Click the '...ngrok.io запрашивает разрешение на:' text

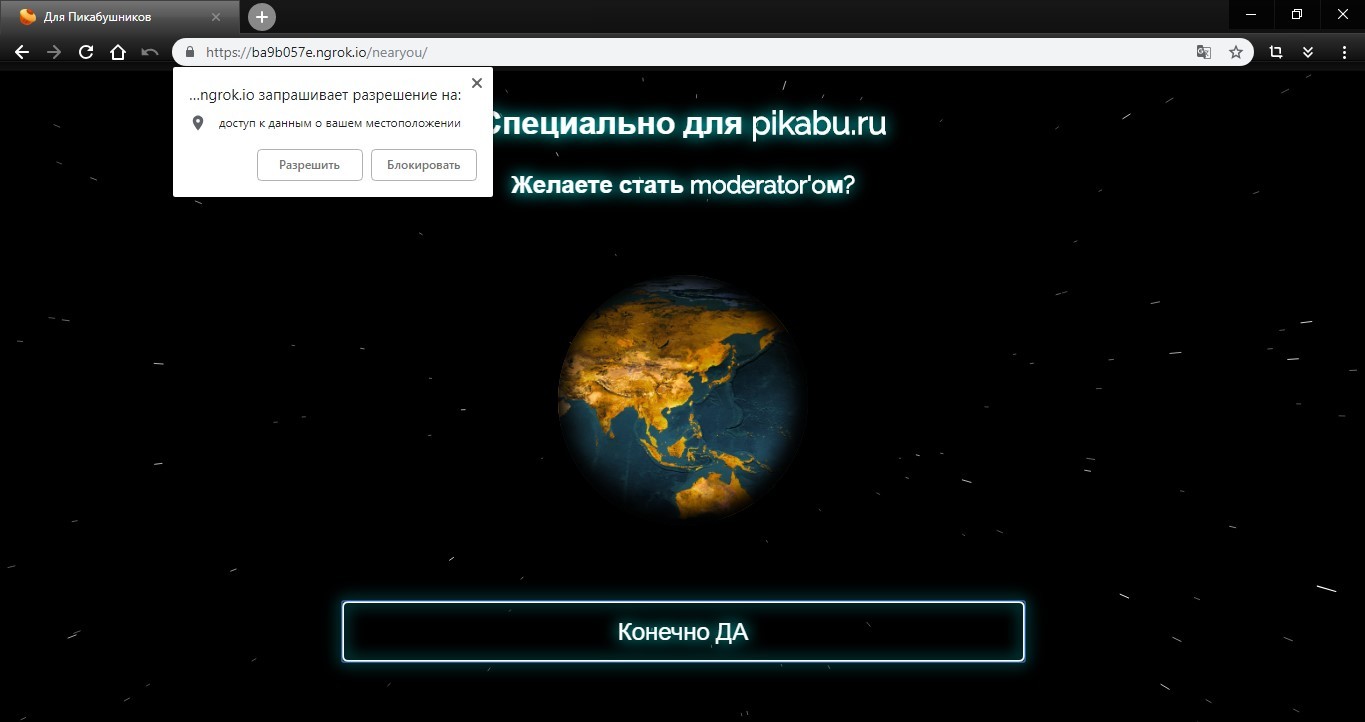point(325,95)
